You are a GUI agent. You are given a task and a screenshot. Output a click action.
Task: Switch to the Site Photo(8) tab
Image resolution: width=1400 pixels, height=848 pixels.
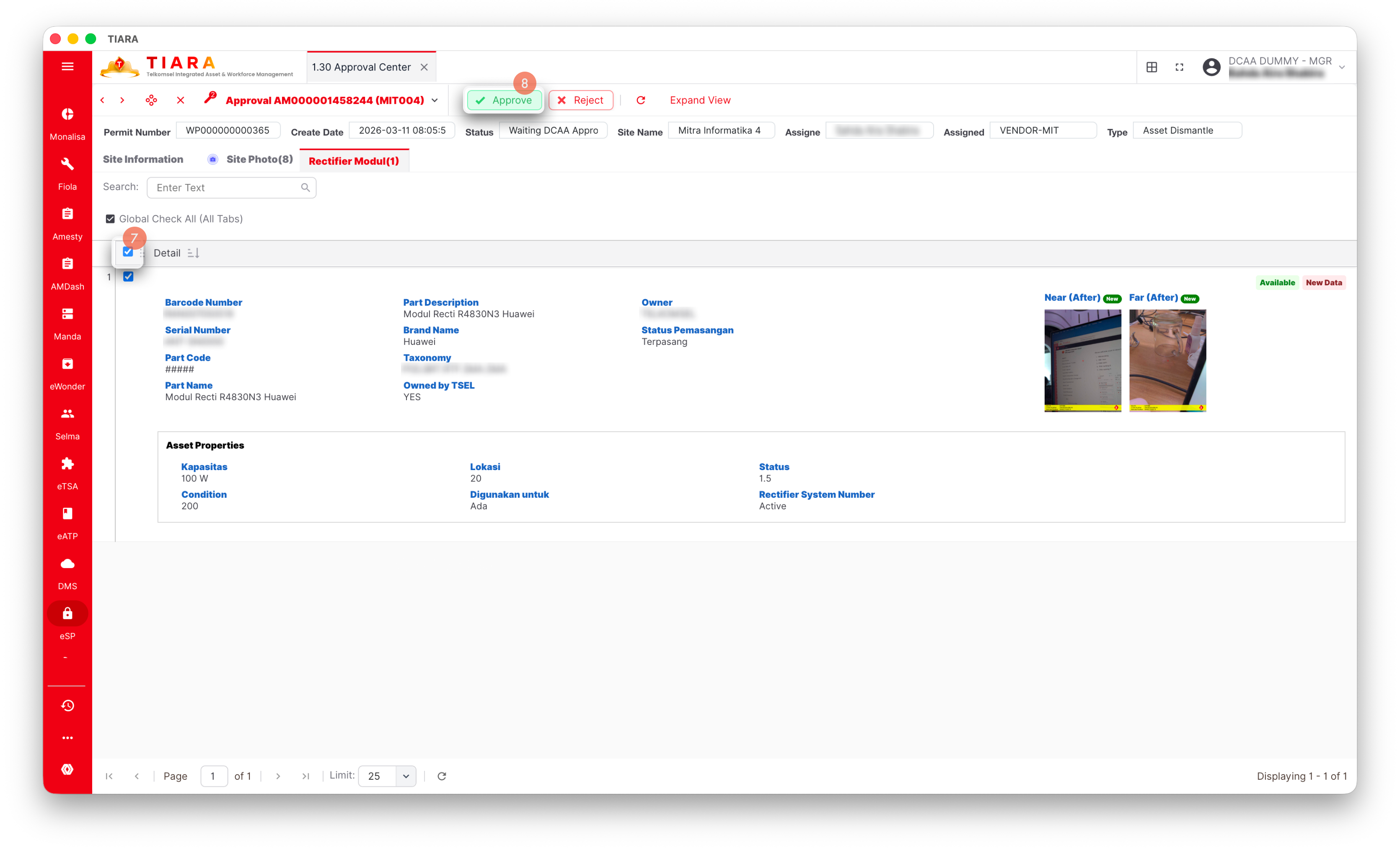pos(259,159)
